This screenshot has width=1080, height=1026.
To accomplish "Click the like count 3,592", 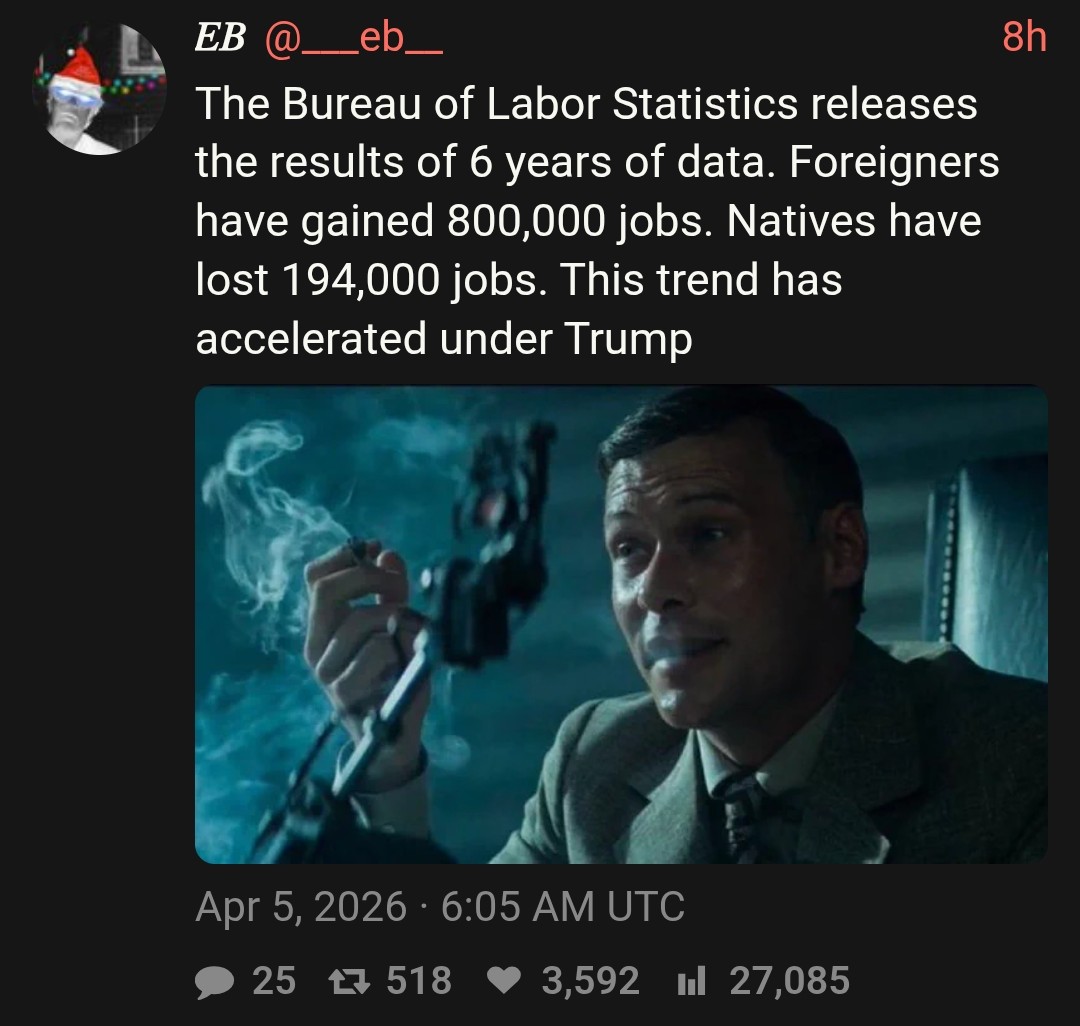I will (x=590, y=981).
